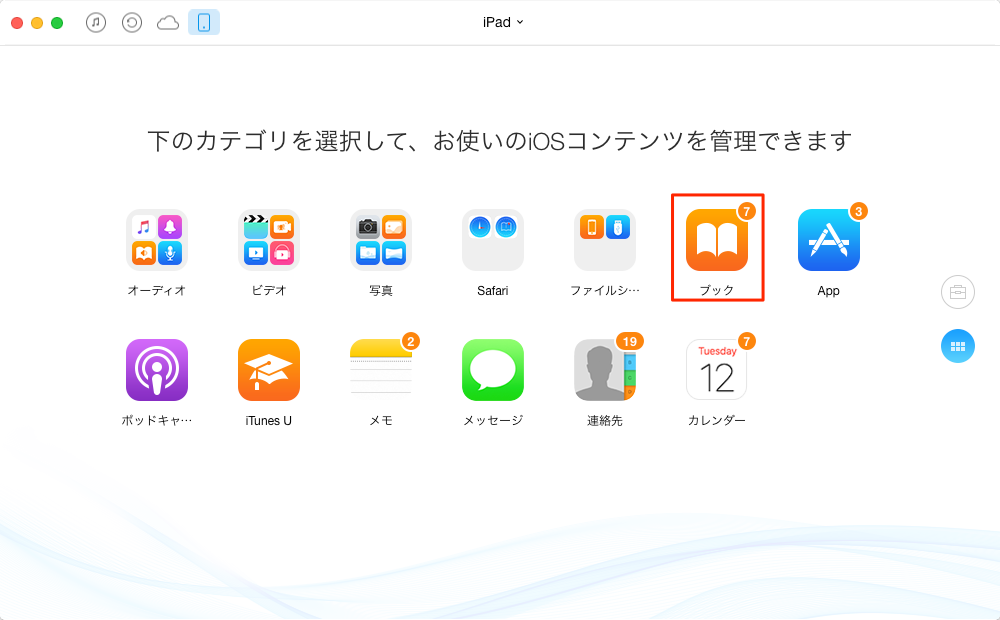1000x620 pixels.
Task: Click the オーディオ label text
Action: [x=157, y=290]
